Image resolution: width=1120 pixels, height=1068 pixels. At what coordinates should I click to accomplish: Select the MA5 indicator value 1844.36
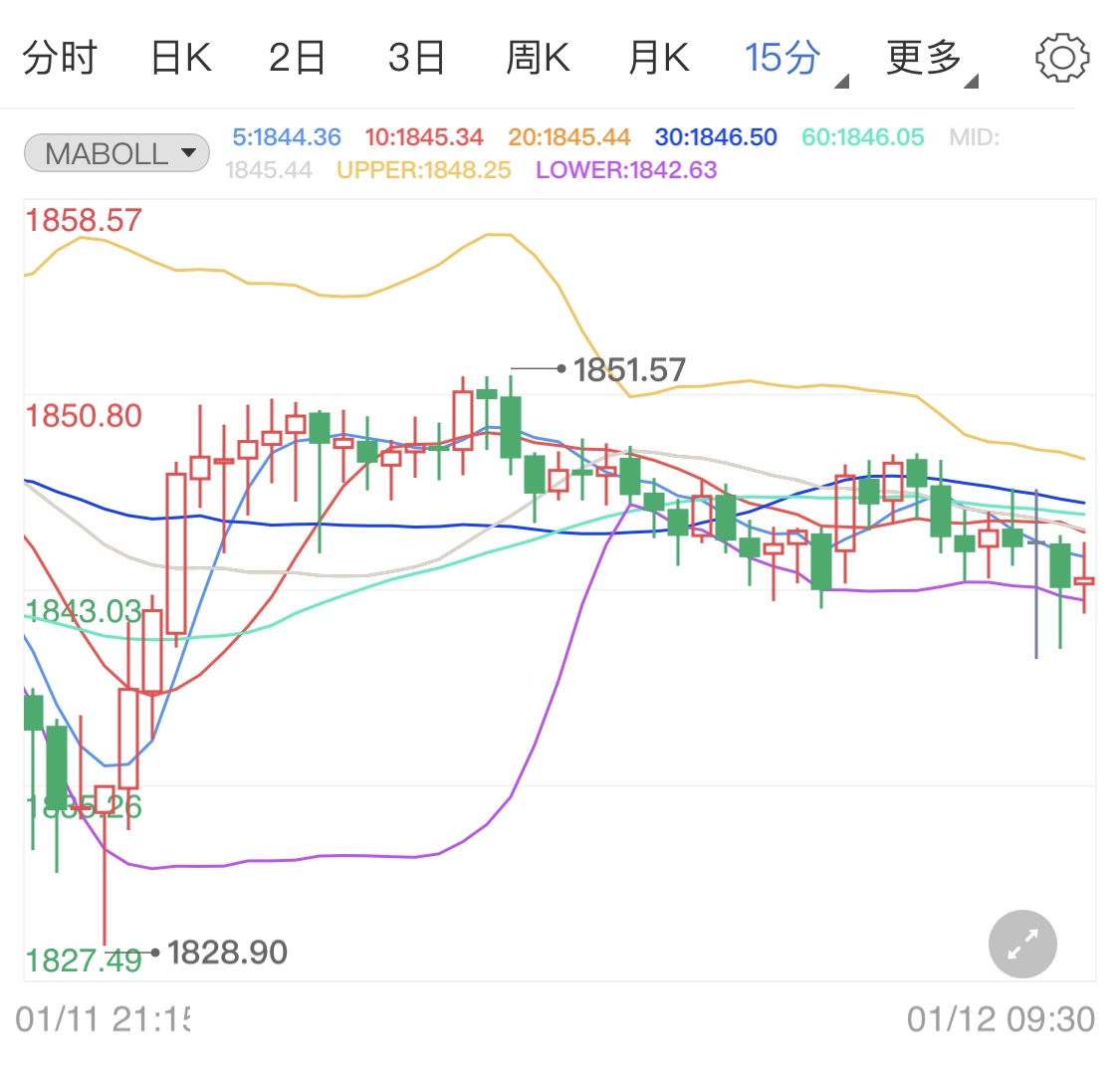287,136
